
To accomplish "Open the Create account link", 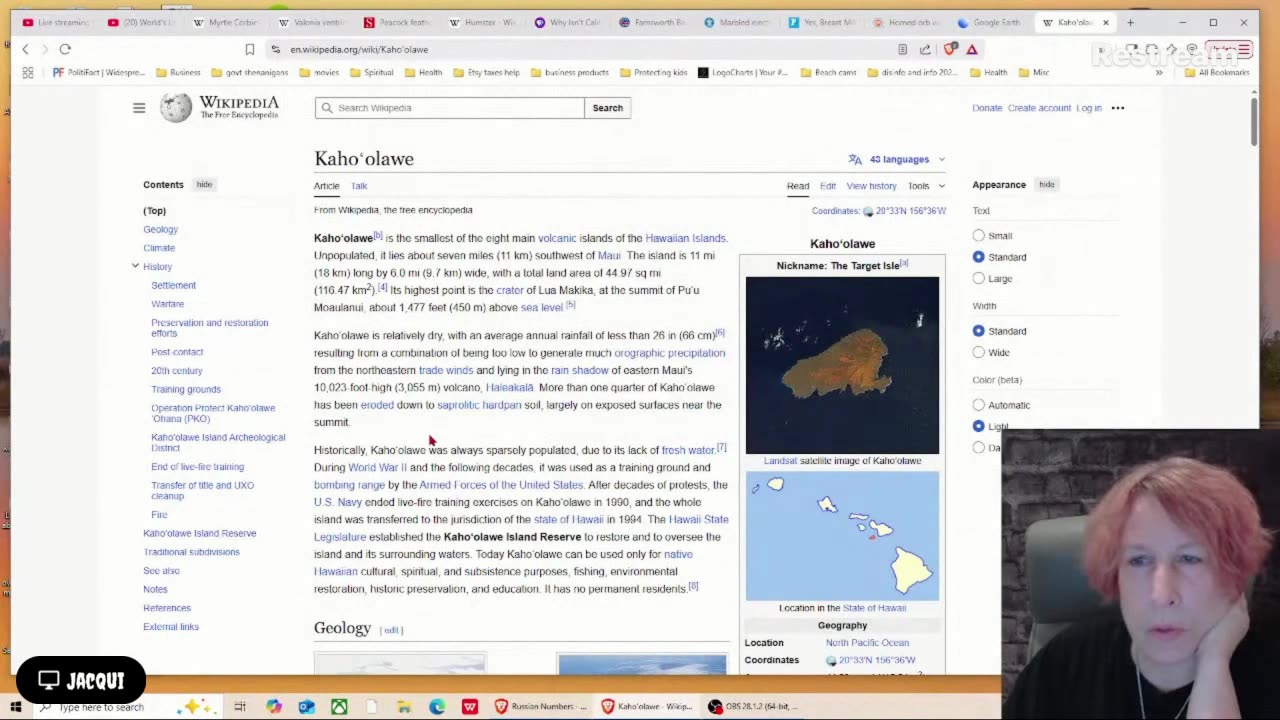I will click(x=1039, y=108).
